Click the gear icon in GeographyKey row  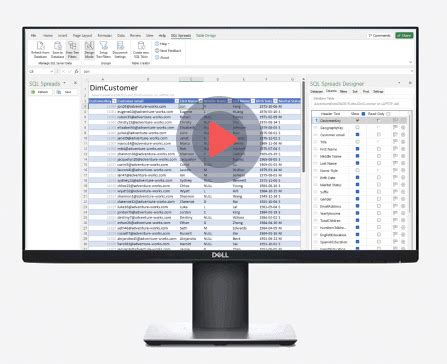click(403, 128)
